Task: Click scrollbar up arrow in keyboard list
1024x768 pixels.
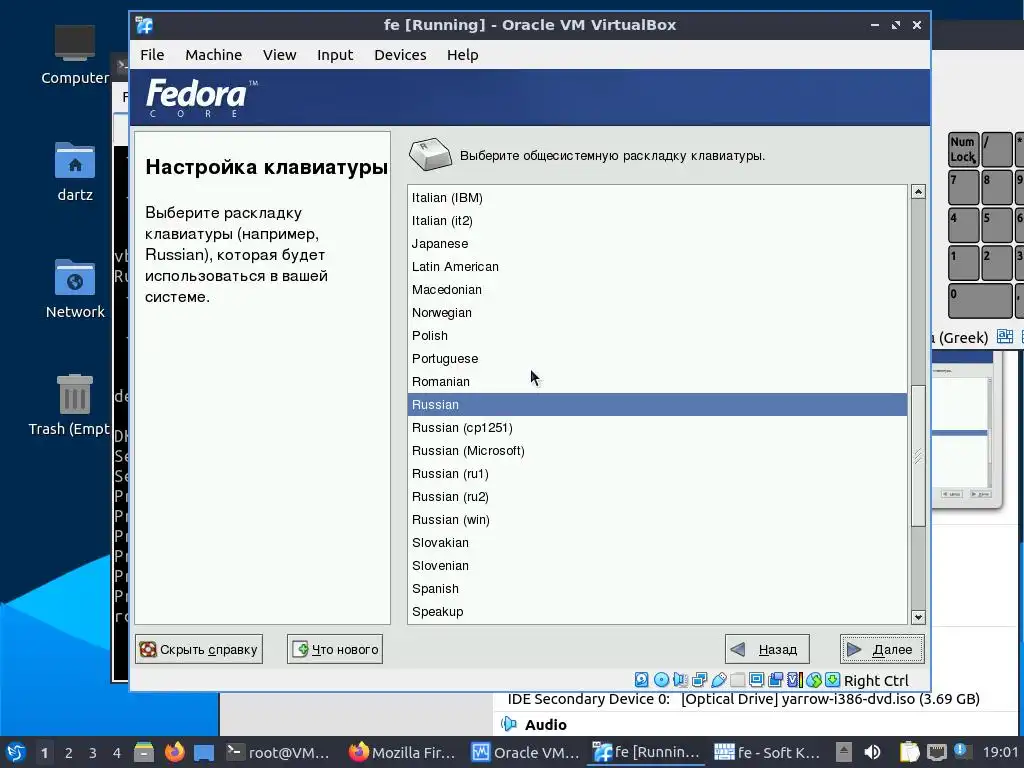Action: 918,191
